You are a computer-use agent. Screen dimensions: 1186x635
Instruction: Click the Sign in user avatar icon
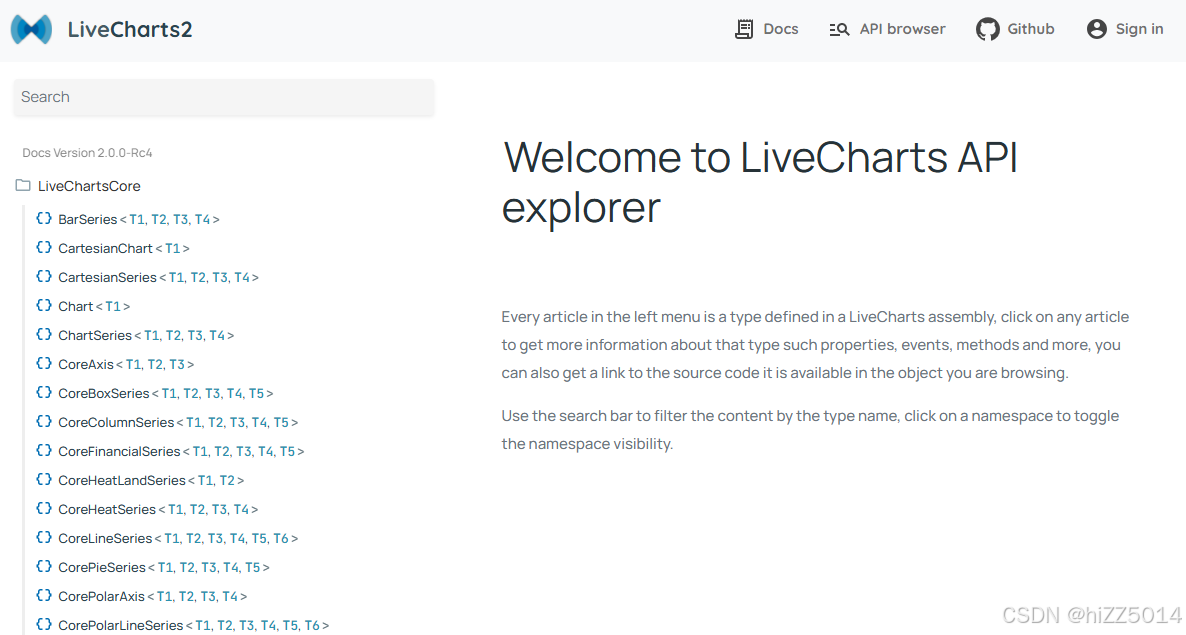point(1097,29)
